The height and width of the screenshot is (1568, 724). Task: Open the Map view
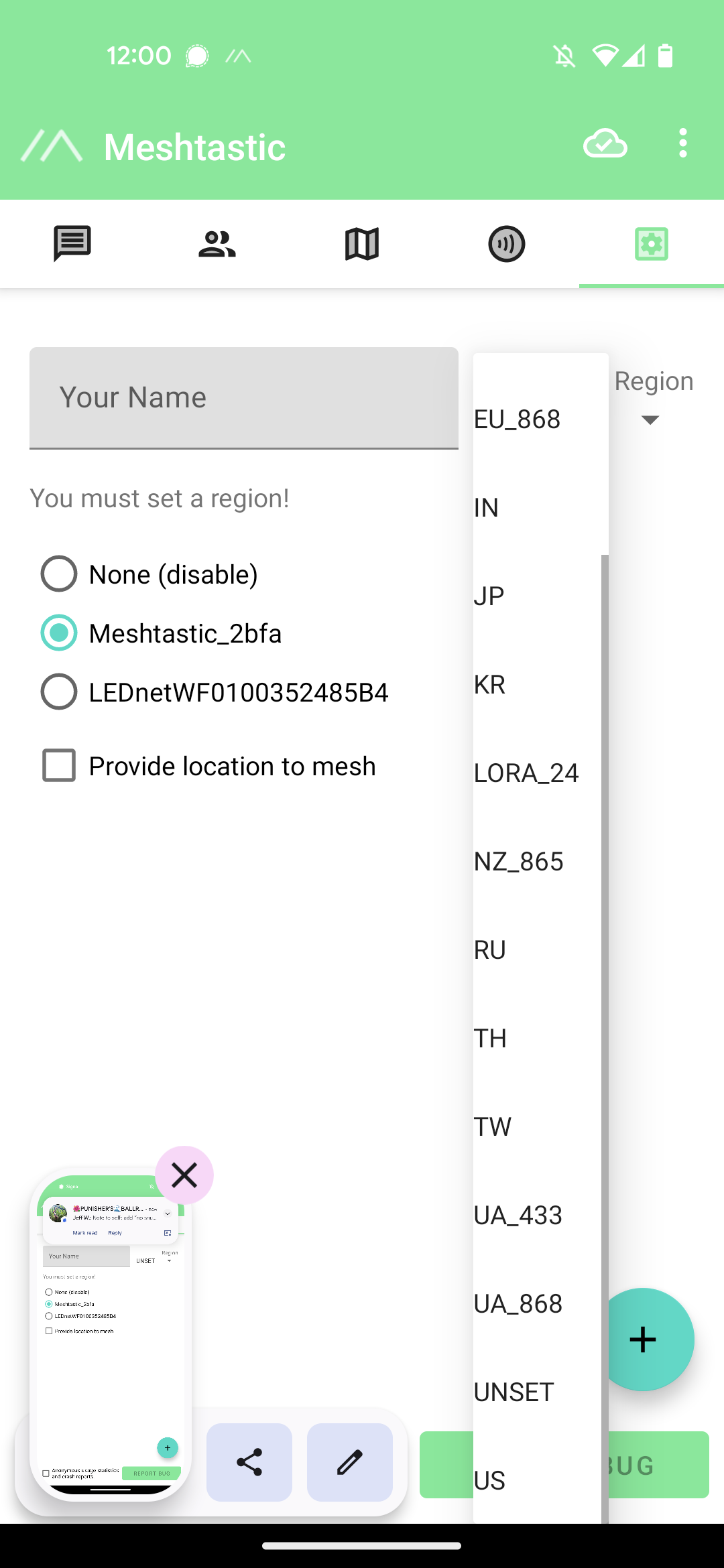[362, 243]
